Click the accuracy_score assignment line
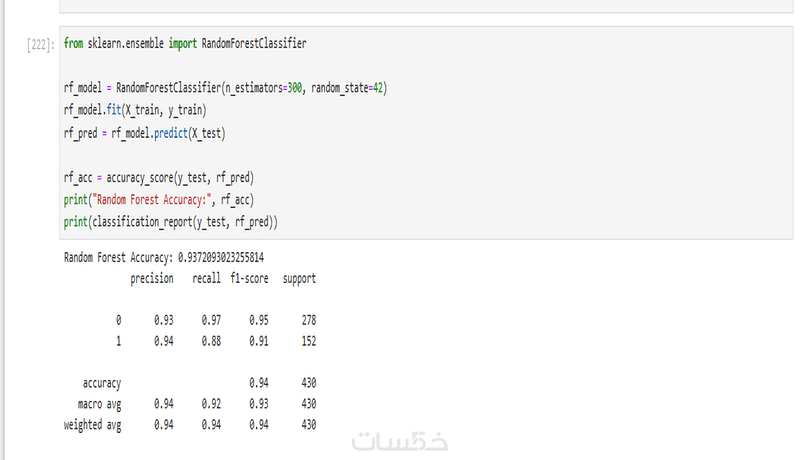This screenshot has width=800, height=460. [159, 178]
